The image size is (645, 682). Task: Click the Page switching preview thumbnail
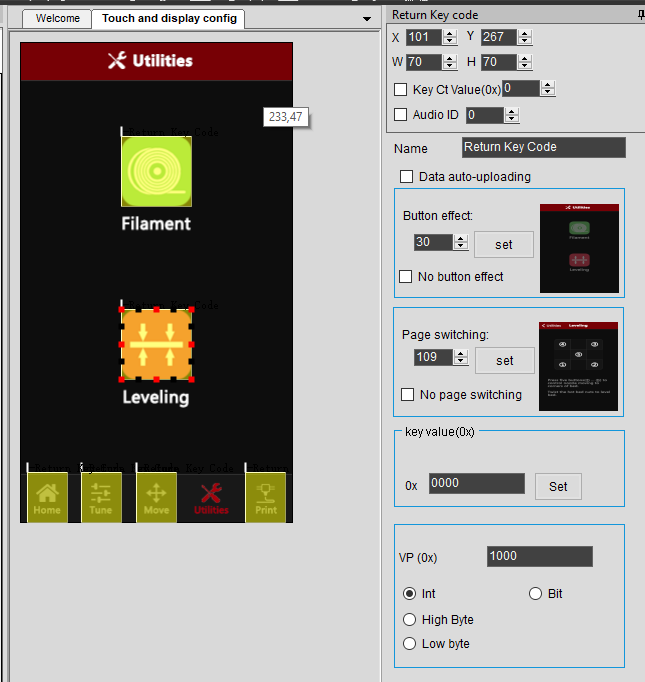(578, 367)
